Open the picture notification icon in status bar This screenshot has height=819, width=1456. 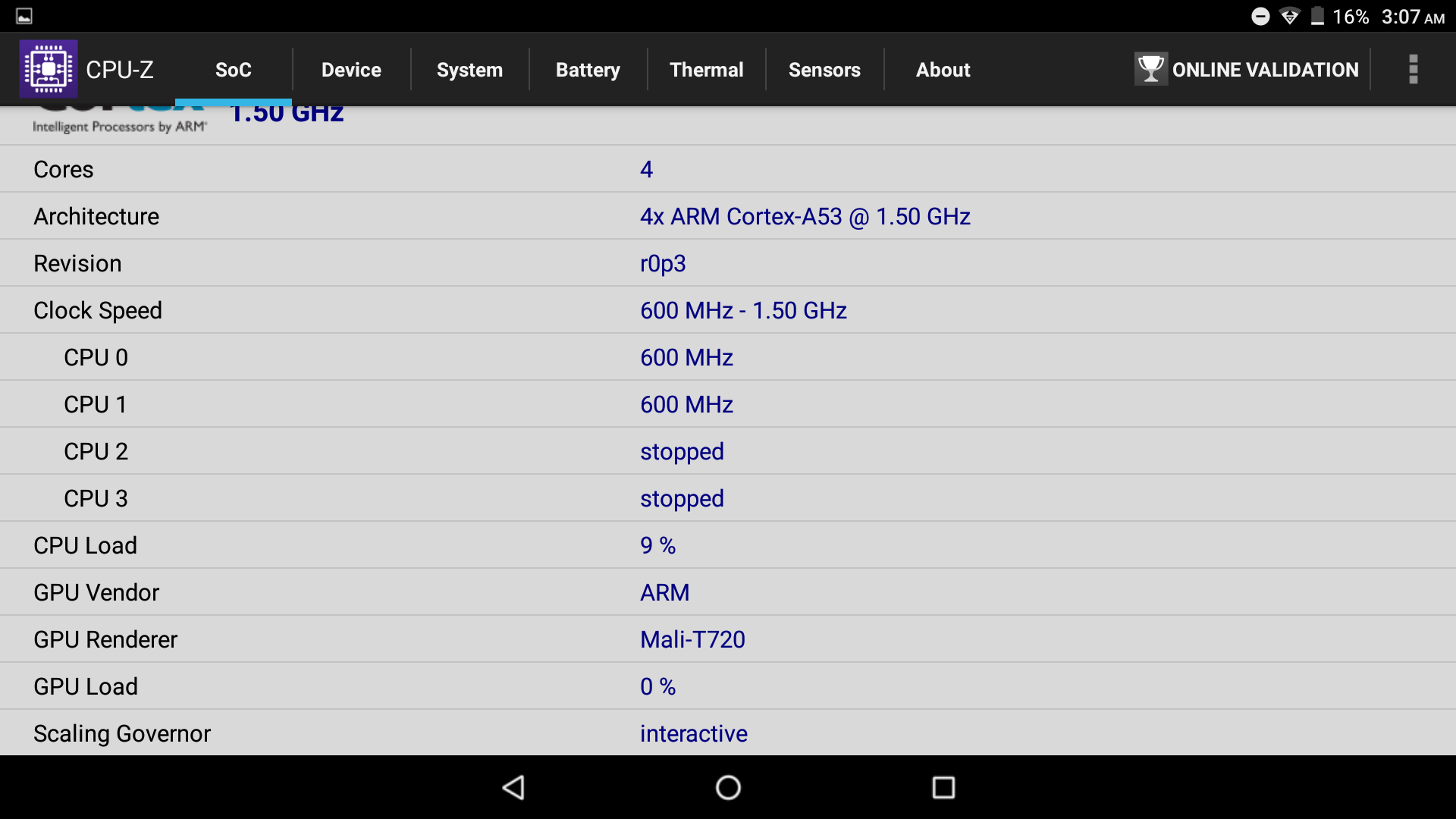[x=24, y=16]
